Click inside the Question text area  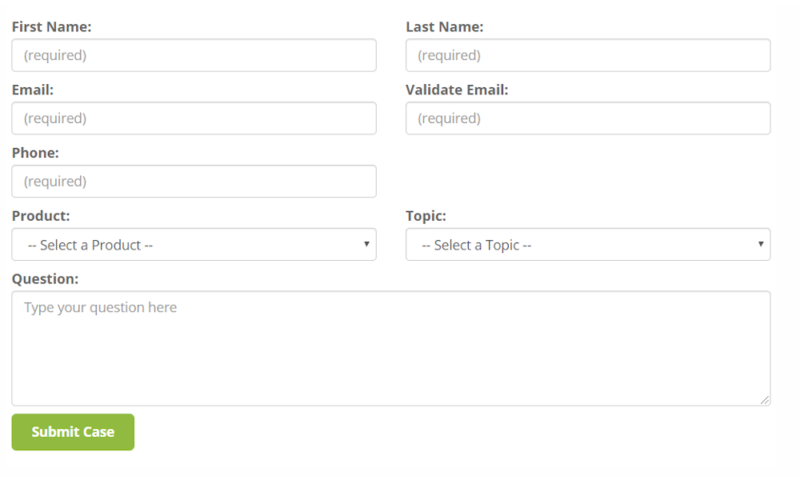(x=391, y=348)
